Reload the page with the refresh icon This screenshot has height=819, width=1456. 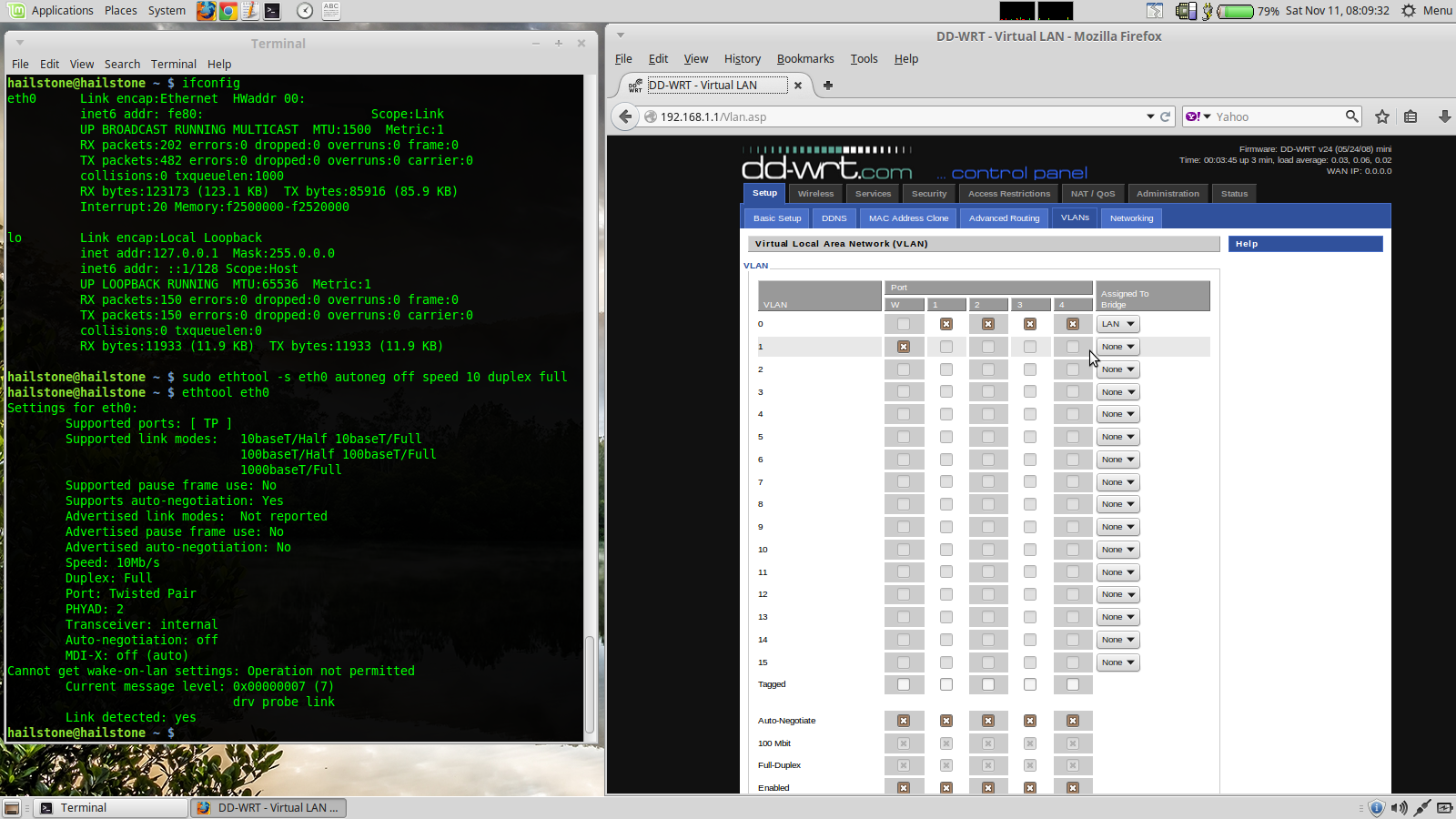click(1165, 116)
